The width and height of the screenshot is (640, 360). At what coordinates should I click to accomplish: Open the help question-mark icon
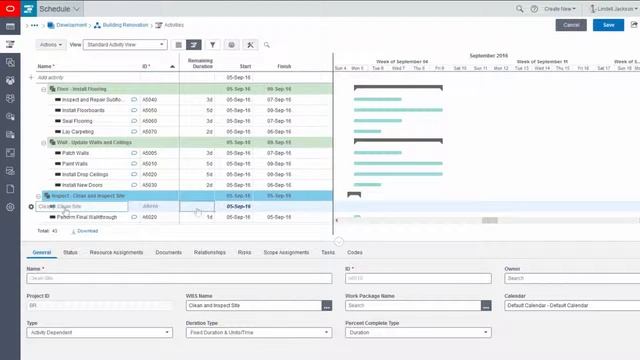coord(534,9)
